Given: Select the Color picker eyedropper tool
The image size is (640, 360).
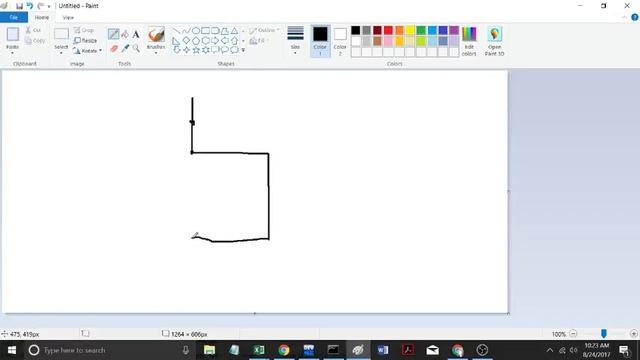Looking at the screenshot, I should (x=125, y=49).
